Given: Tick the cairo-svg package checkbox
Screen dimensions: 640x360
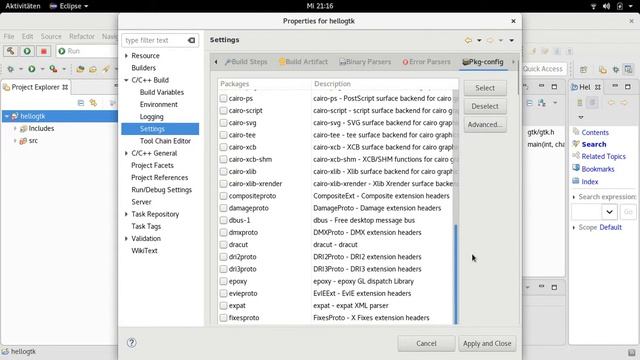Looking at the screenshot, I should pos(223,123).
